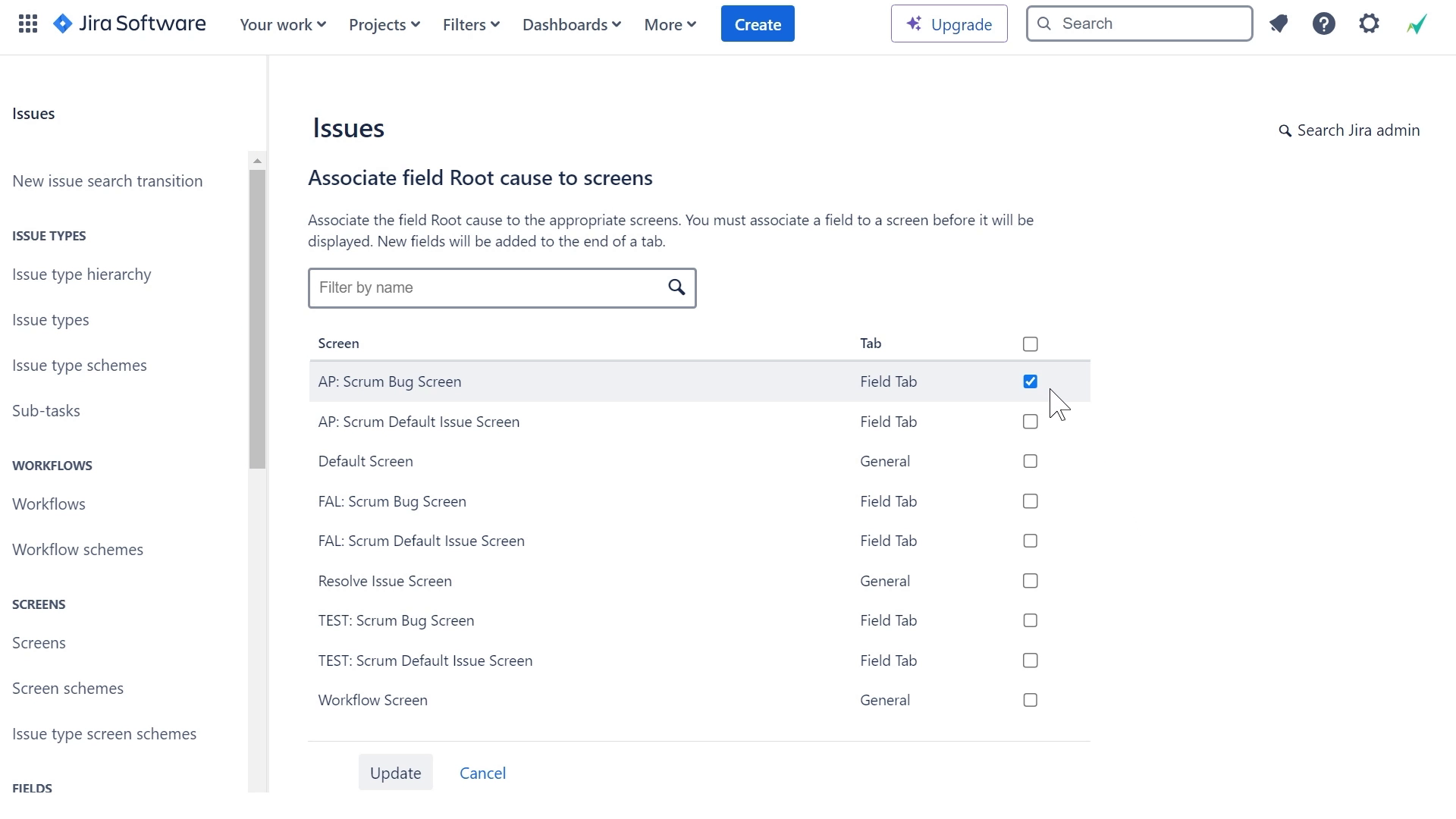The height and width of the screenshot is (819, 1456).
Task: Open Help using the question mark icon
Action: 1324,24
